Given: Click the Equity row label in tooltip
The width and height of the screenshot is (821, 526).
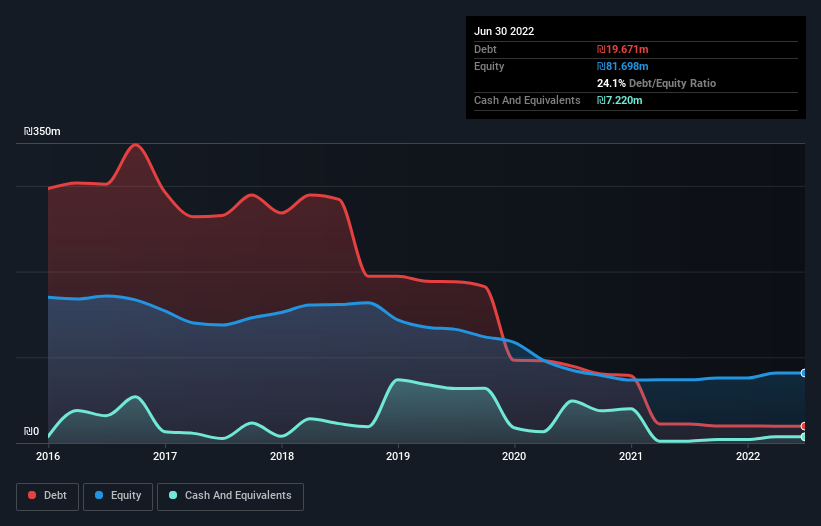Looking at the screenshot, I should click(x=489, y=66).
